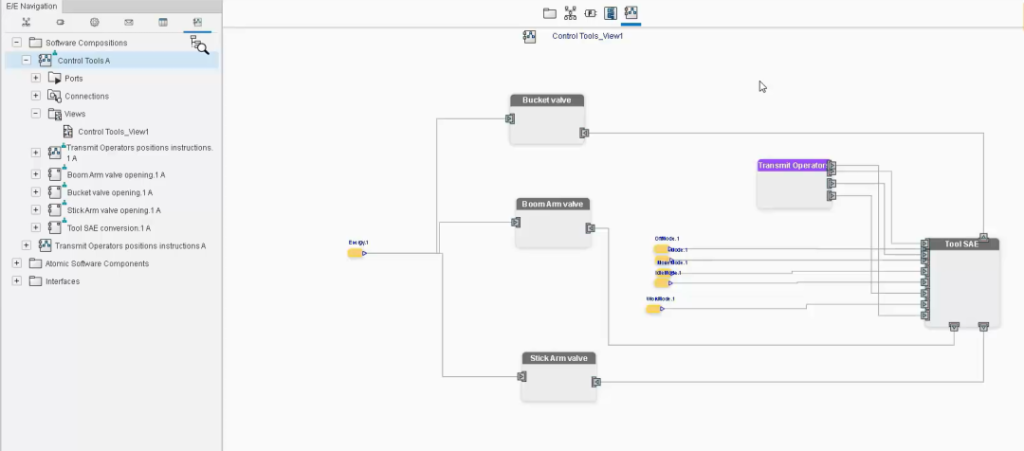Click the Tool SAE component block
Screen dimensions: 1024x451
click(x=958, y=285)
